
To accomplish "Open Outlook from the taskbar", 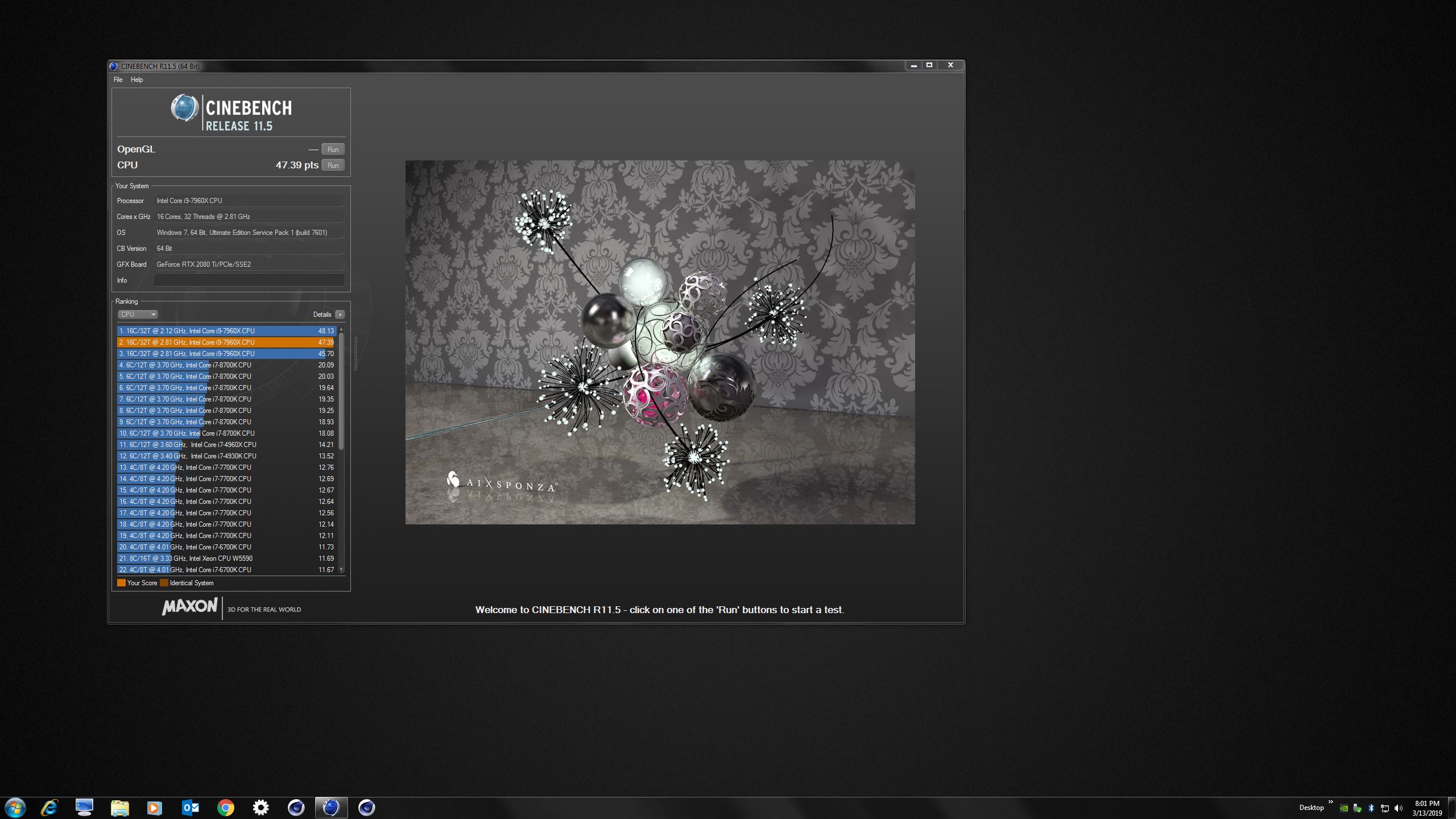I will click(x=191, y=808).
